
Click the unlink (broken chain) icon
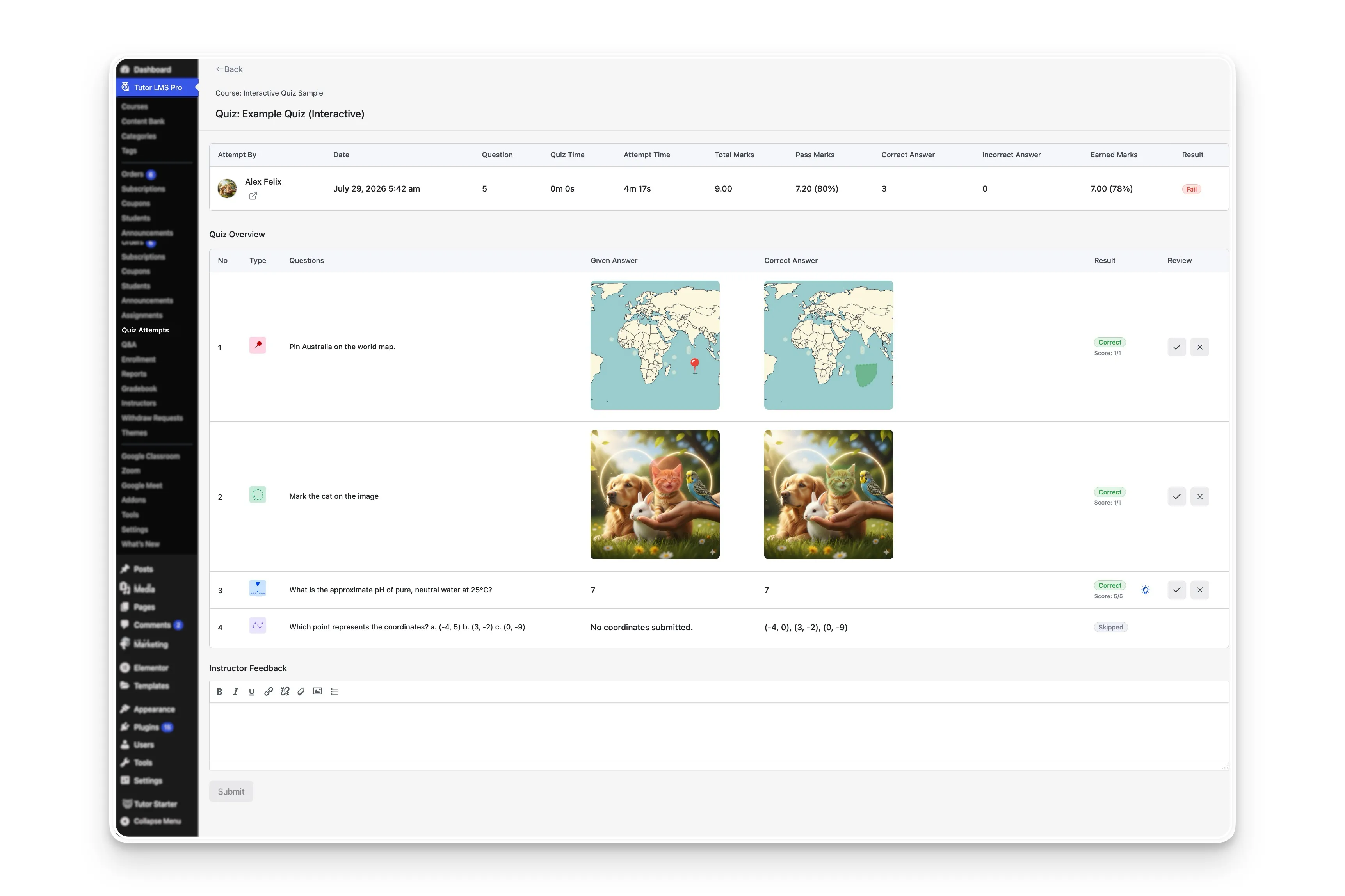pyautogui.click(x=285, y=692)
